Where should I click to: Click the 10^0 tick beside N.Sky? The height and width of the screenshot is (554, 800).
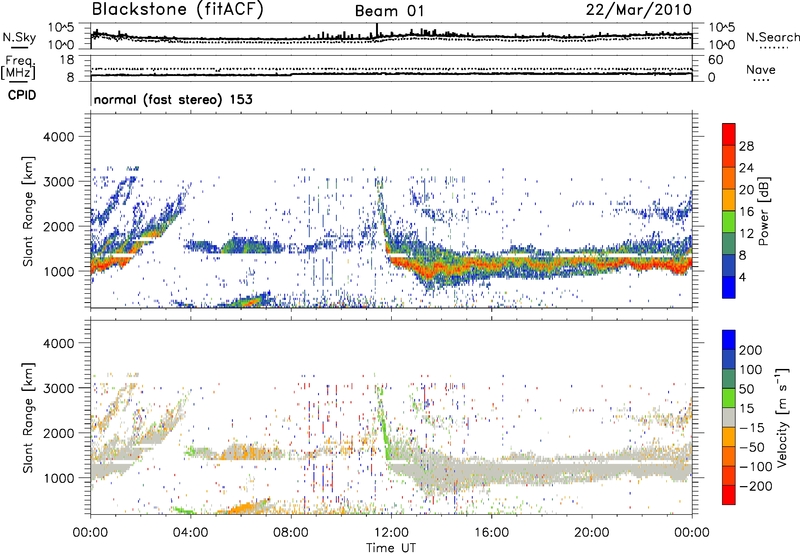pos(61,45)
